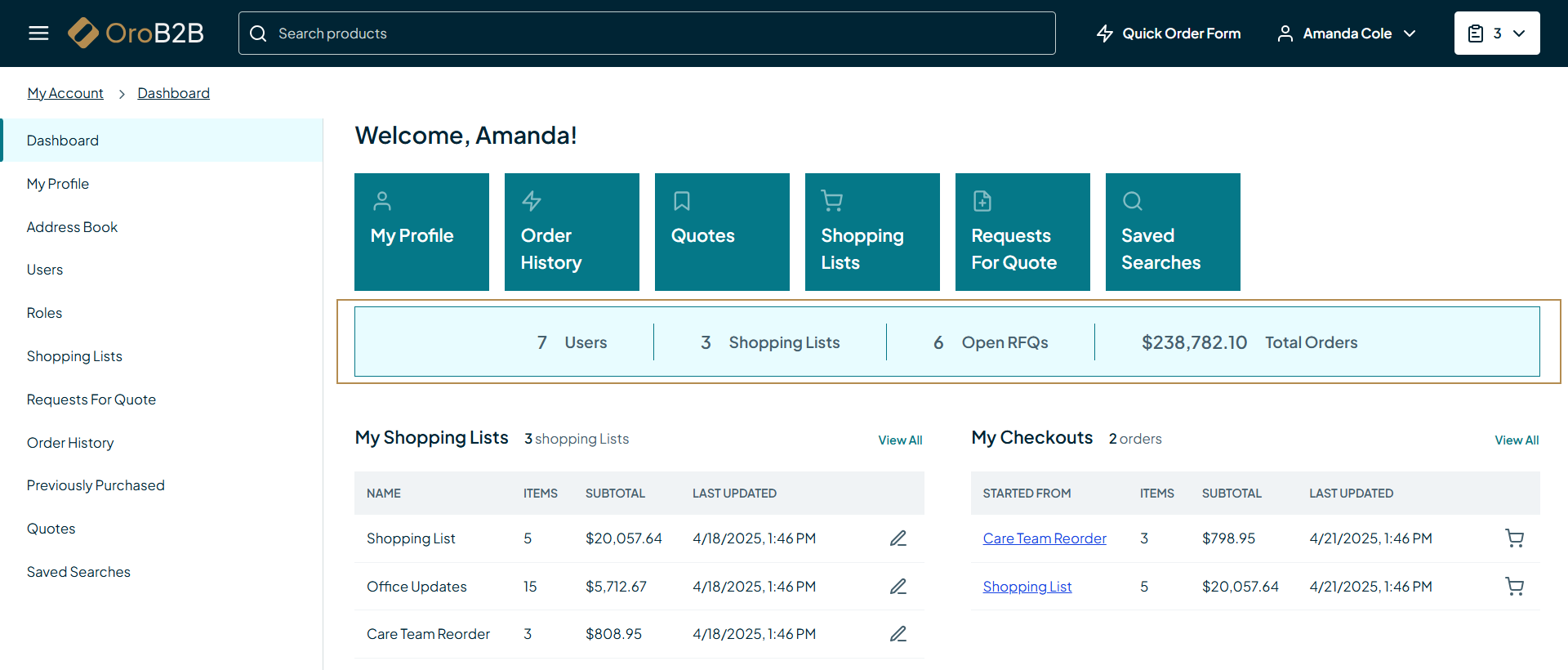The image size is (1568, 670).
Task: Open the Order History tile
Action: (571, 232)
